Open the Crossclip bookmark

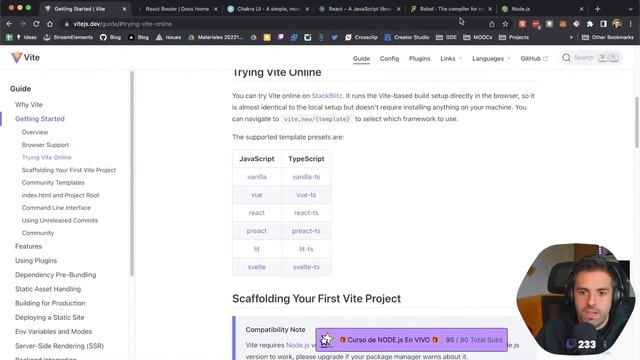pos(361,37)
